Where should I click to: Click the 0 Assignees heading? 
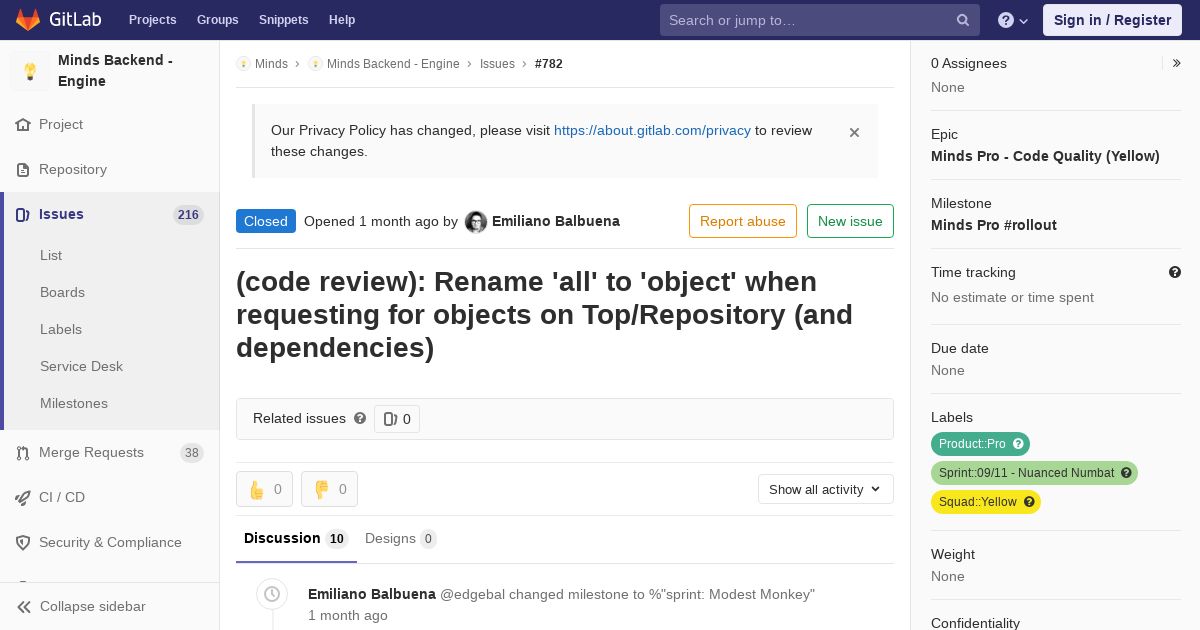point(969,63)
